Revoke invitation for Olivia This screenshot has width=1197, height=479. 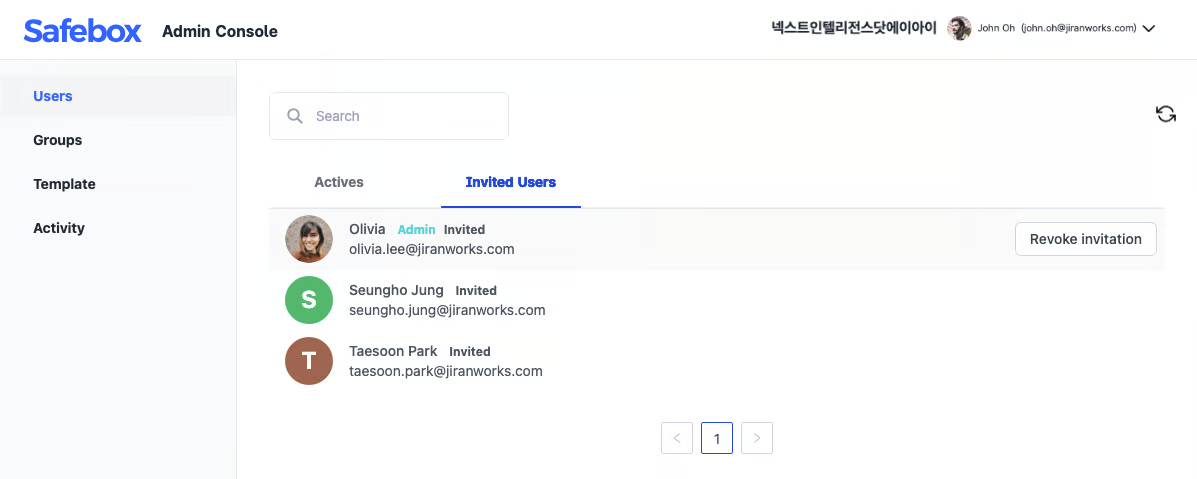(x=1085, y=239)
